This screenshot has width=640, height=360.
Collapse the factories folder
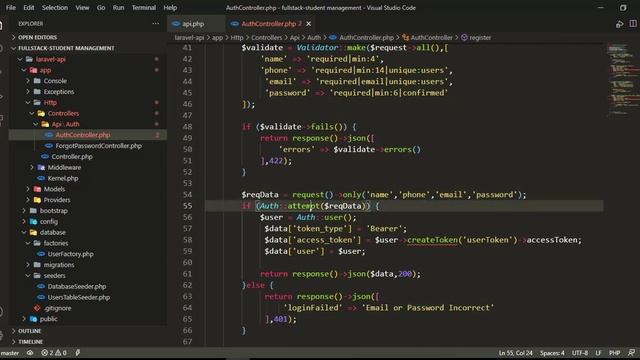tap(56, 243)
